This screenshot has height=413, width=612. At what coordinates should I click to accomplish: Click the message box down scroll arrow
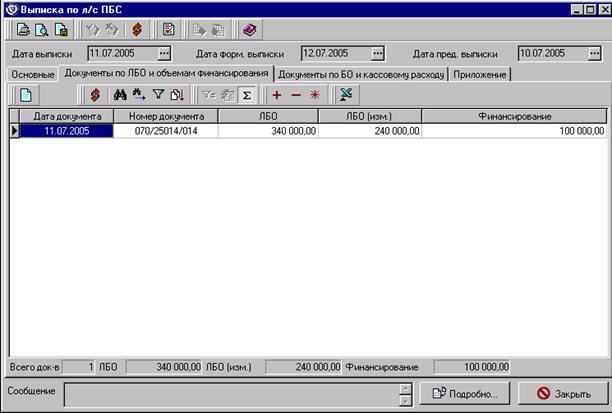[x=406, y=401]
